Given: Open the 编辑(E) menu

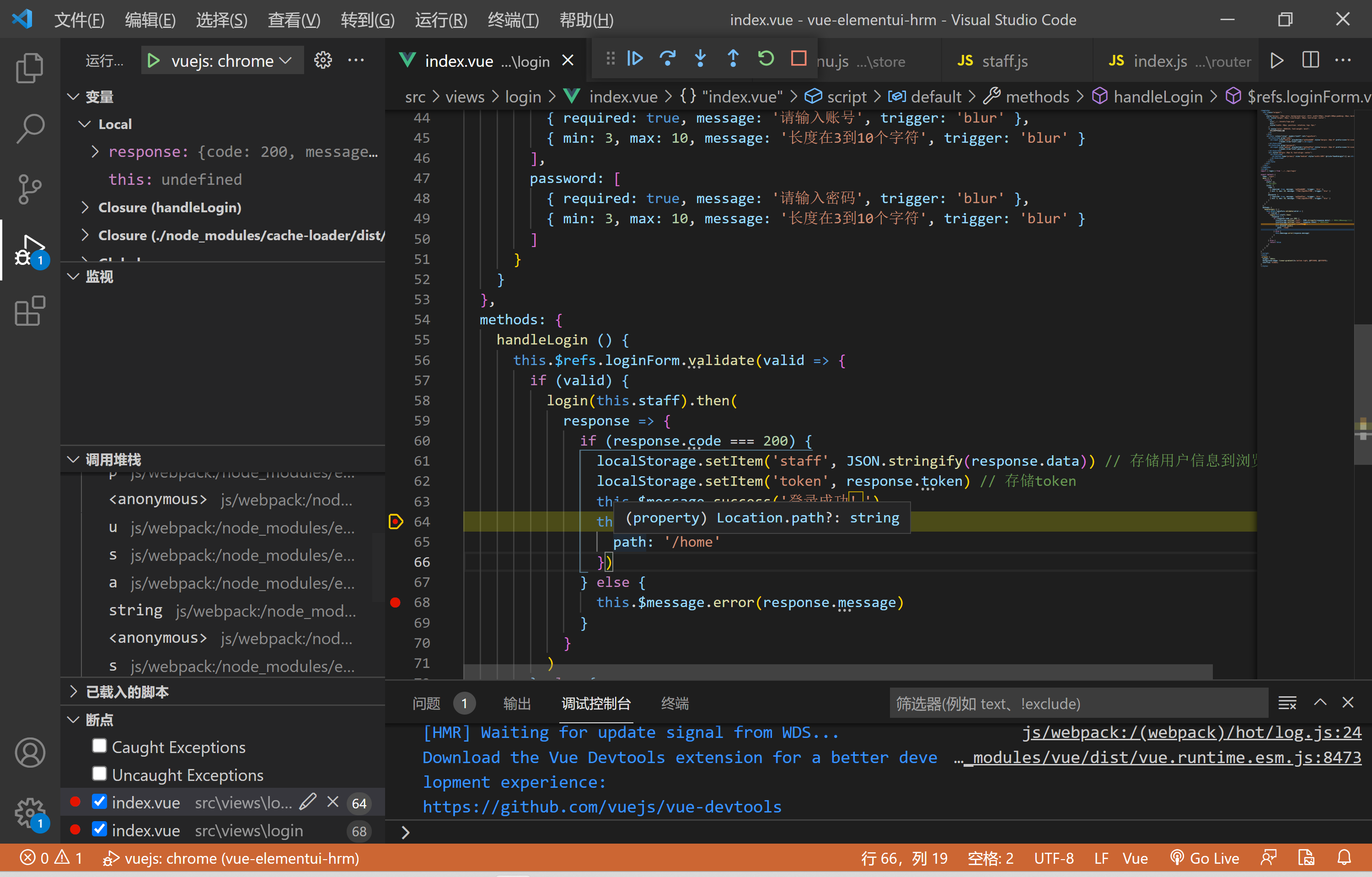Looking at the screenshot, I should coord(150,20).
